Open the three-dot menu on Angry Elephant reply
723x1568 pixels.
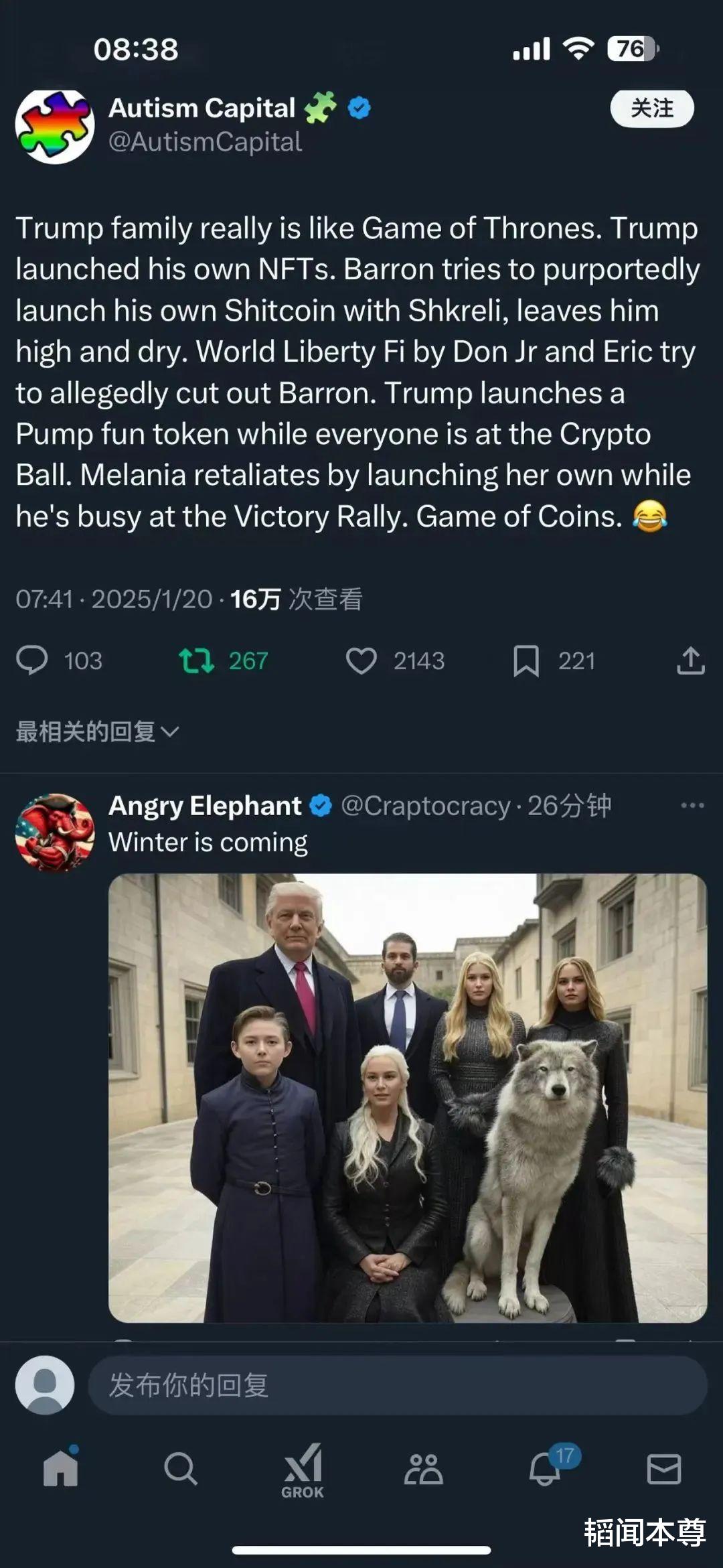pos(692,805)
